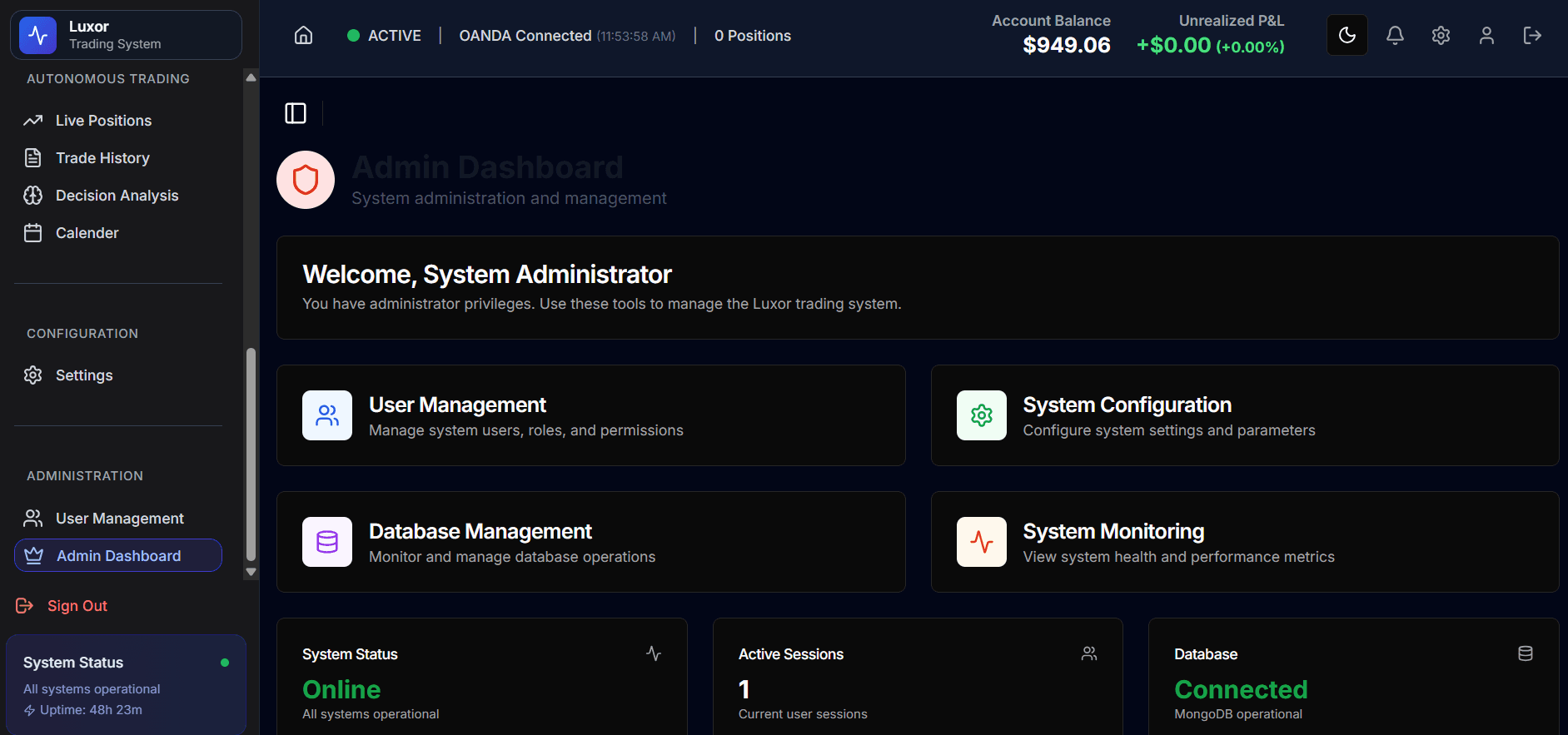Click the Live Positions trend arrow icon
The height and width of the screenshot is (735, 1568).
(33, 121)
